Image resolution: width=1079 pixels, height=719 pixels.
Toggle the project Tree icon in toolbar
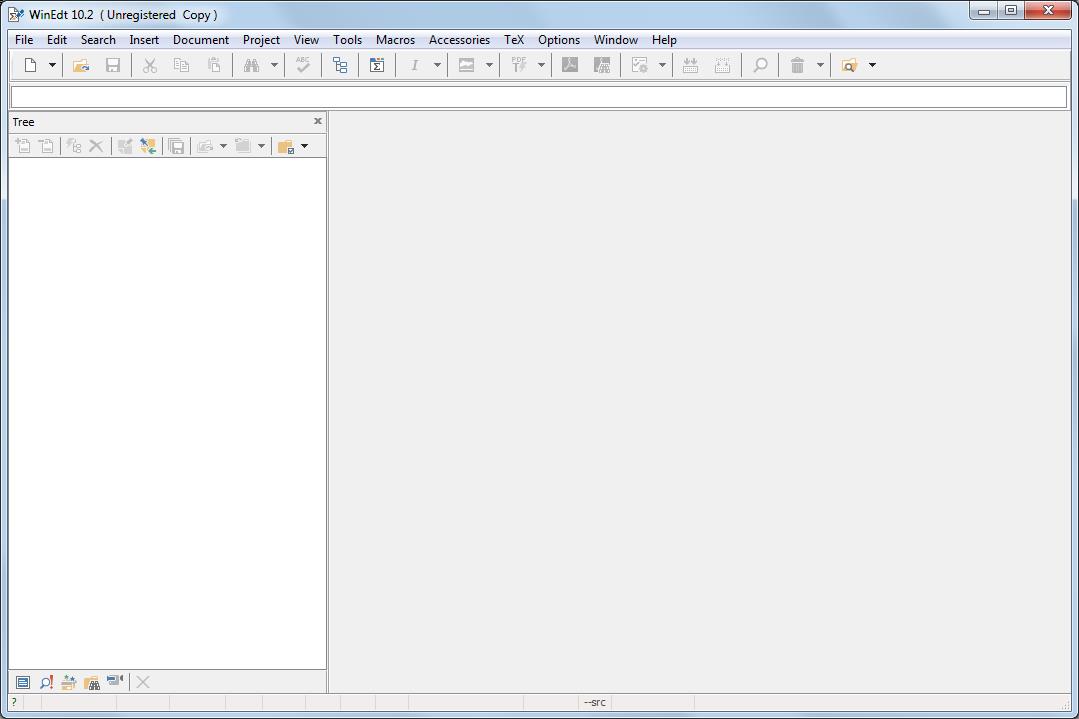click(x=340, y=65)
